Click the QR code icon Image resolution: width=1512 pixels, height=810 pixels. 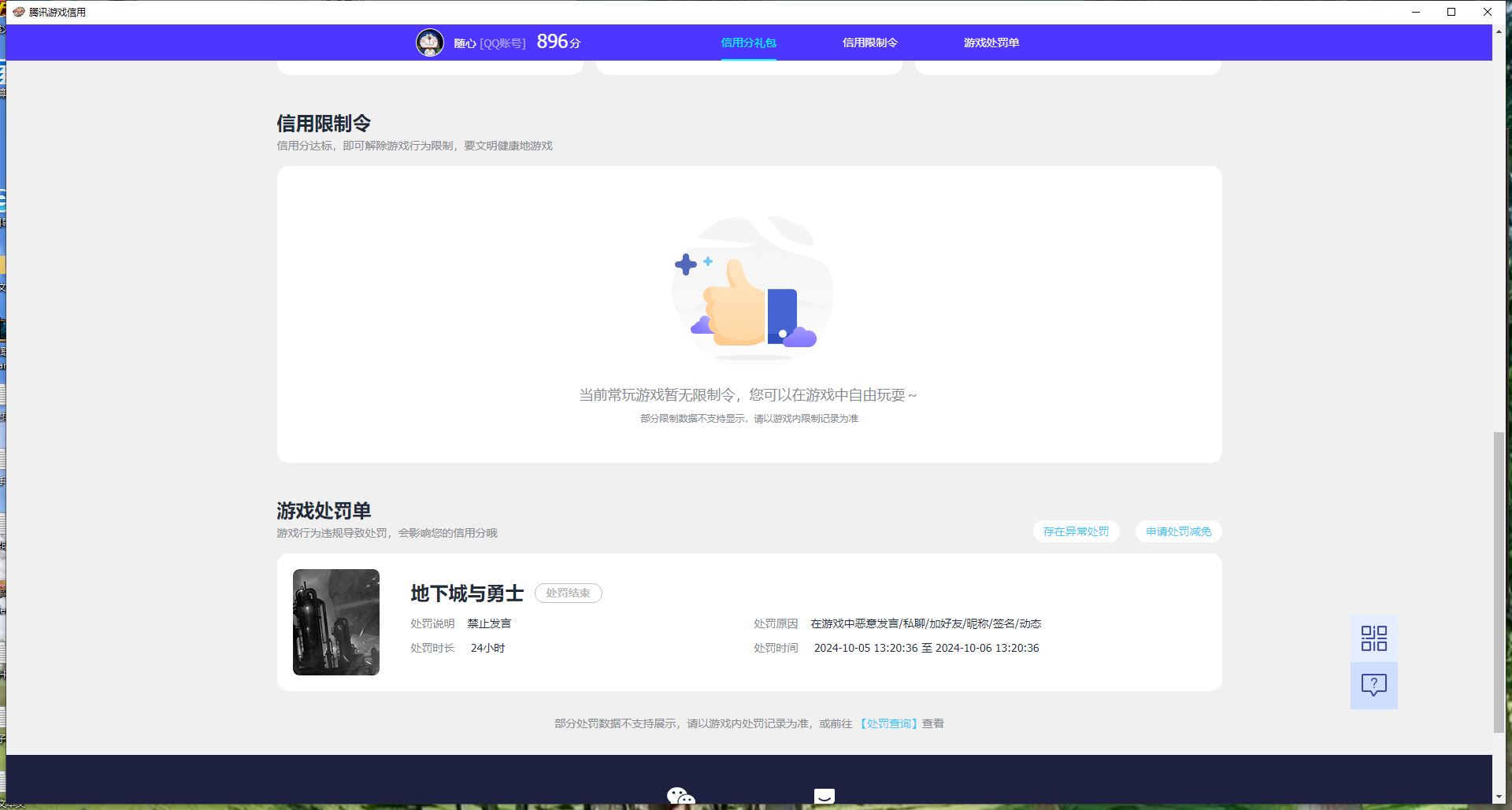(x=1373, y=638)
